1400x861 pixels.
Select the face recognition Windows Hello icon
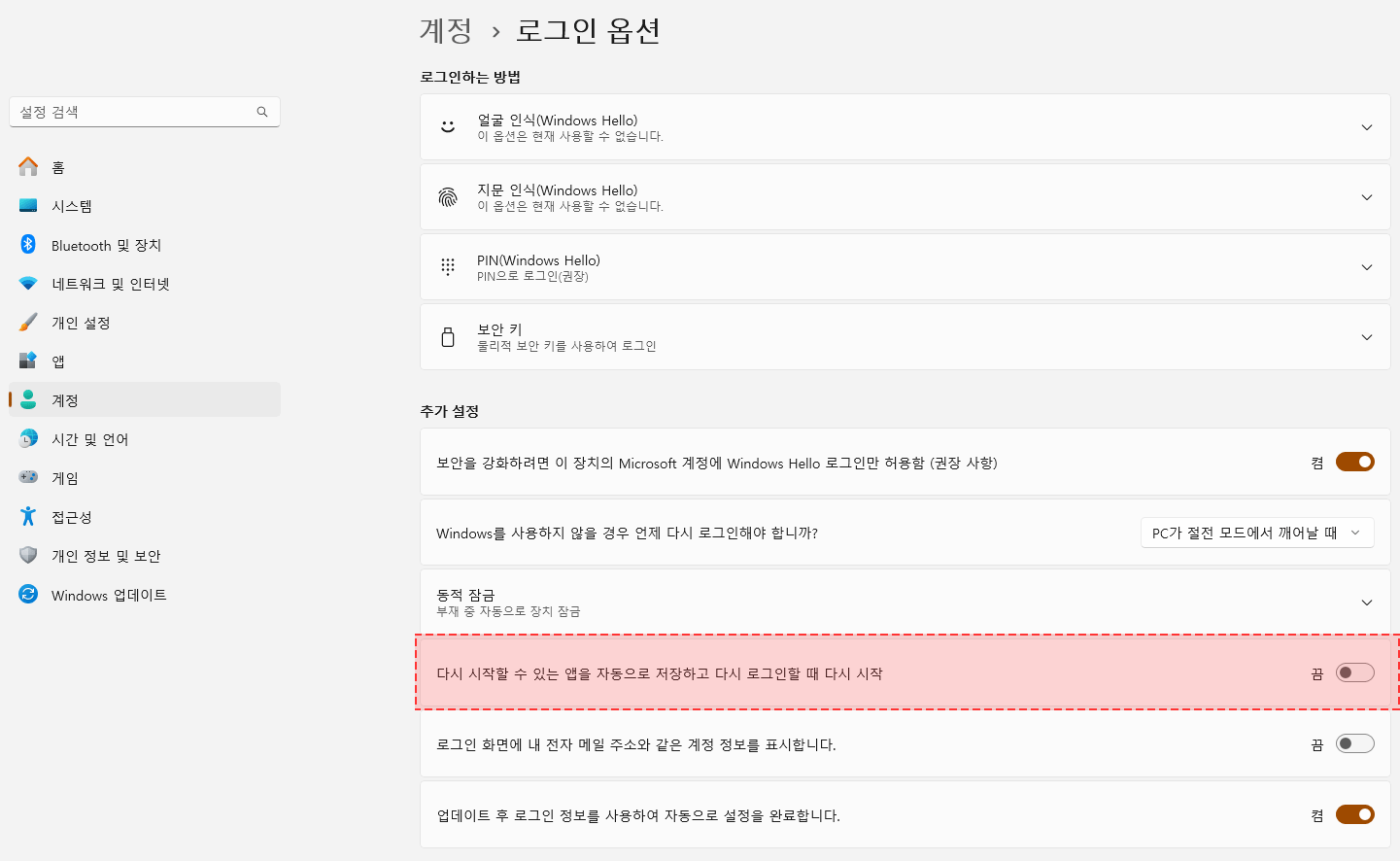447,126
